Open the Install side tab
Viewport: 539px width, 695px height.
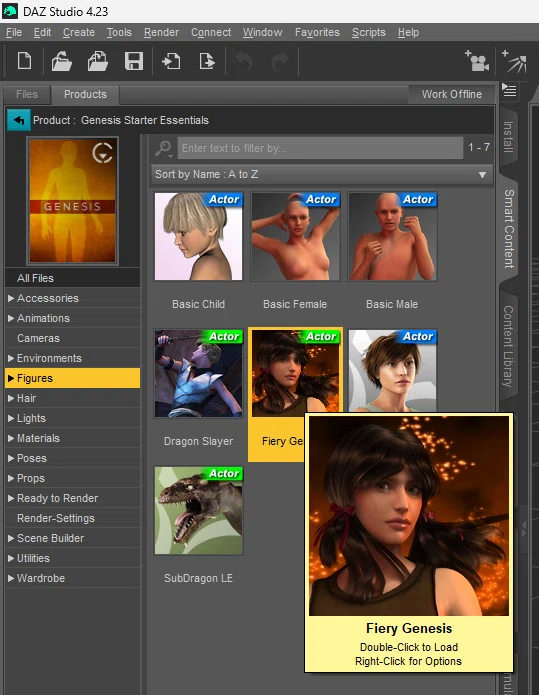click(x=508, y=137)
